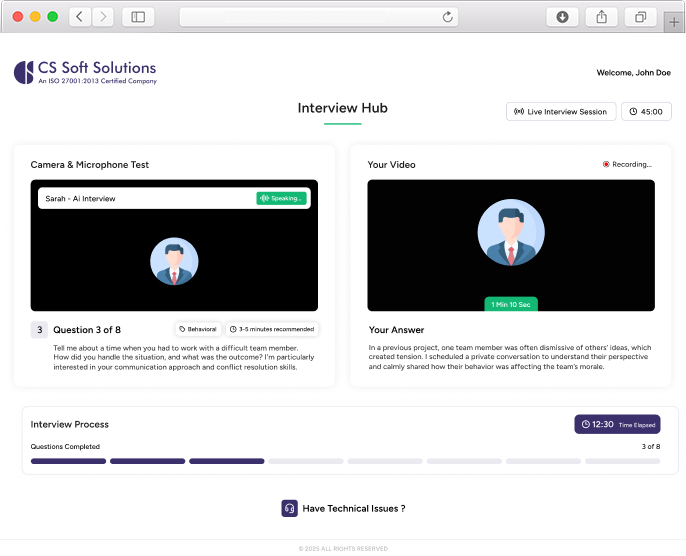Click the Safari downloads icon
686x556 pixels.
click(x=562, y=17)
